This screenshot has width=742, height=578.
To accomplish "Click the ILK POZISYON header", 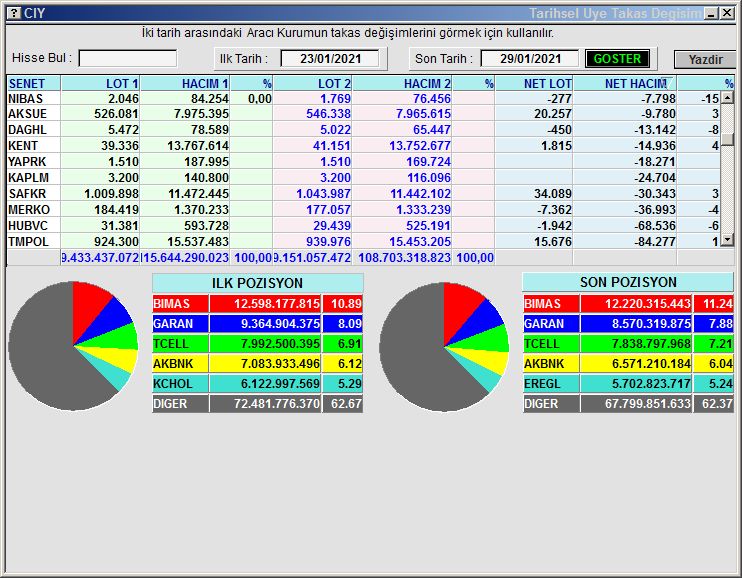I will [x=257, y=283].
